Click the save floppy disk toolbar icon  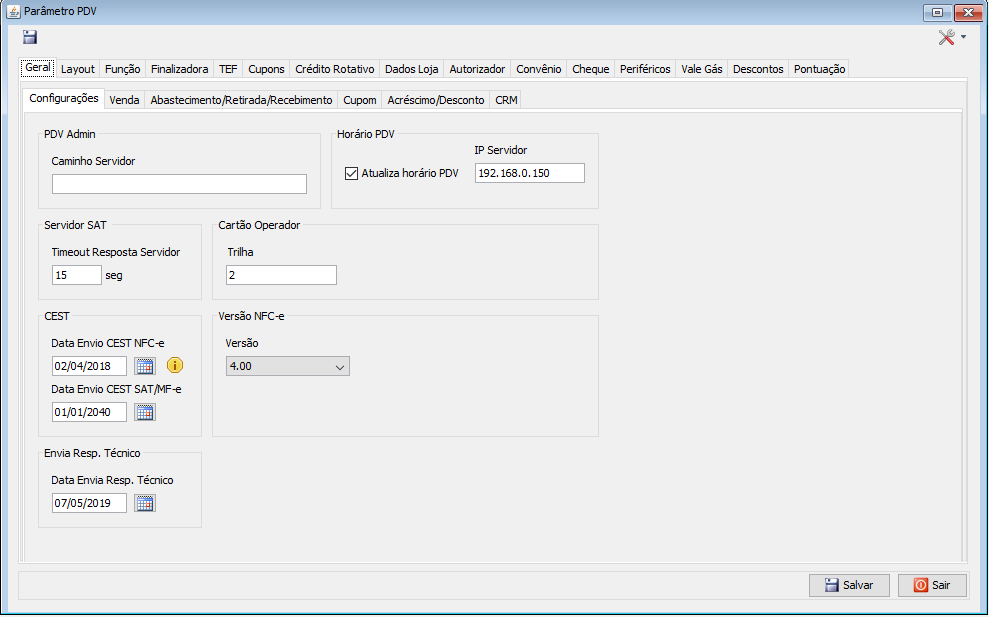click(x=30, y=37)
